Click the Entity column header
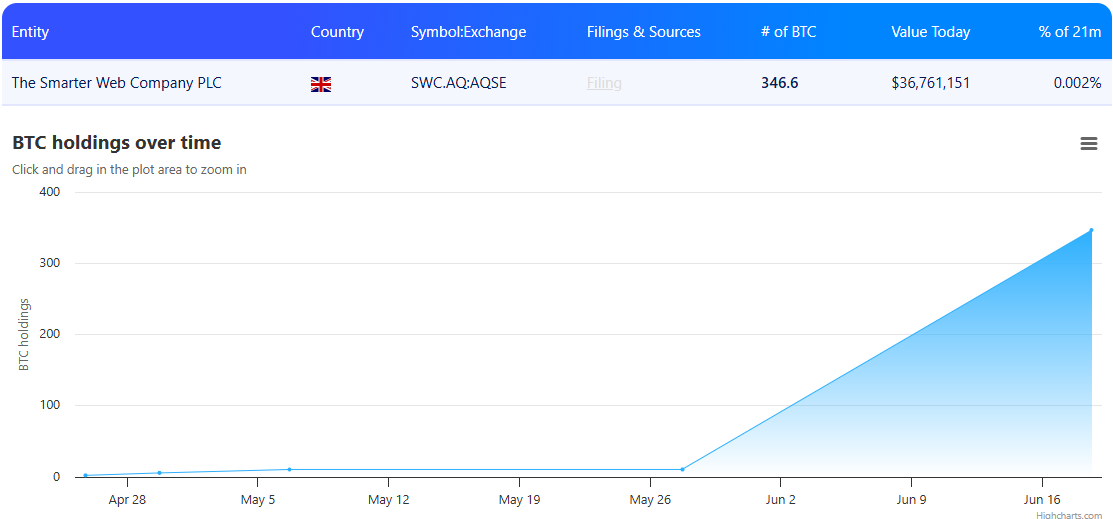Screen dimensions: 1113x519 coord(31,32)
